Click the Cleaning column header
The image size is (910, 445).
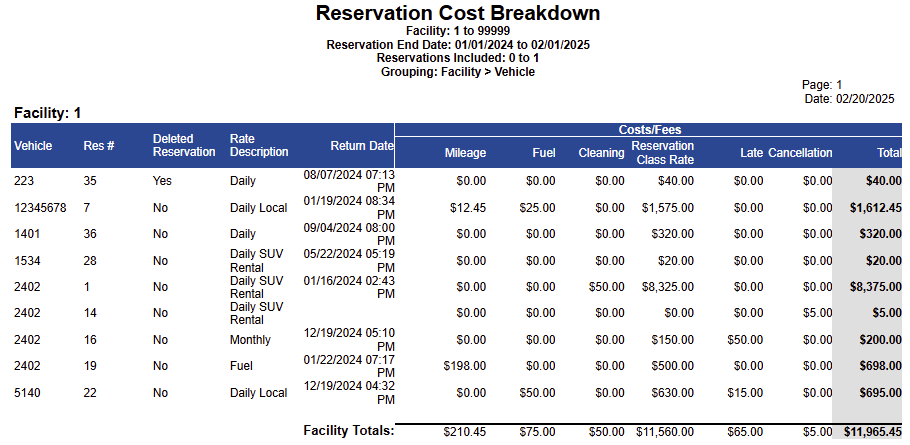[601, 153]
